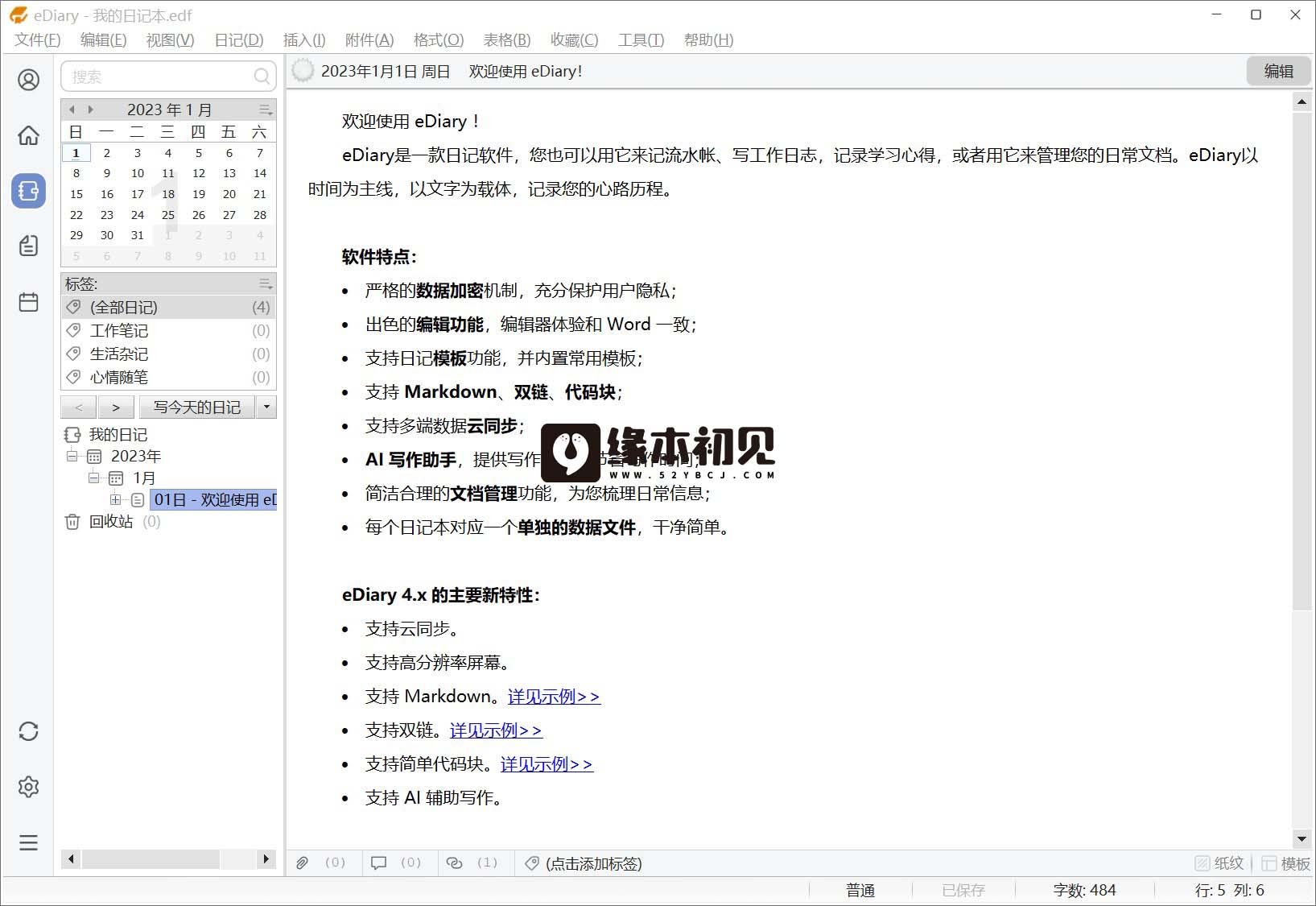The width and height of the screenshot is (1316, 906).
Task: Open the 简单代码块 详见示例>> link
Action: click(547, 764)
